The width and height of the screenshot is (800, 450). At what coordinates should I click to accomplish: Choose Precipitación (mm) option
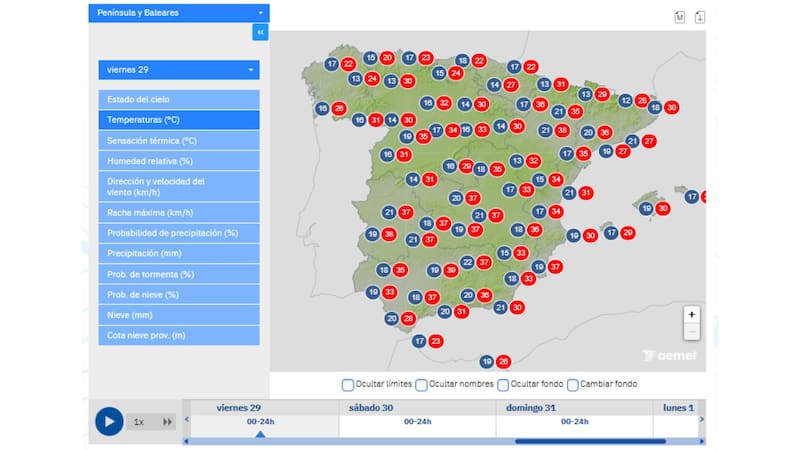click(179, 253)
